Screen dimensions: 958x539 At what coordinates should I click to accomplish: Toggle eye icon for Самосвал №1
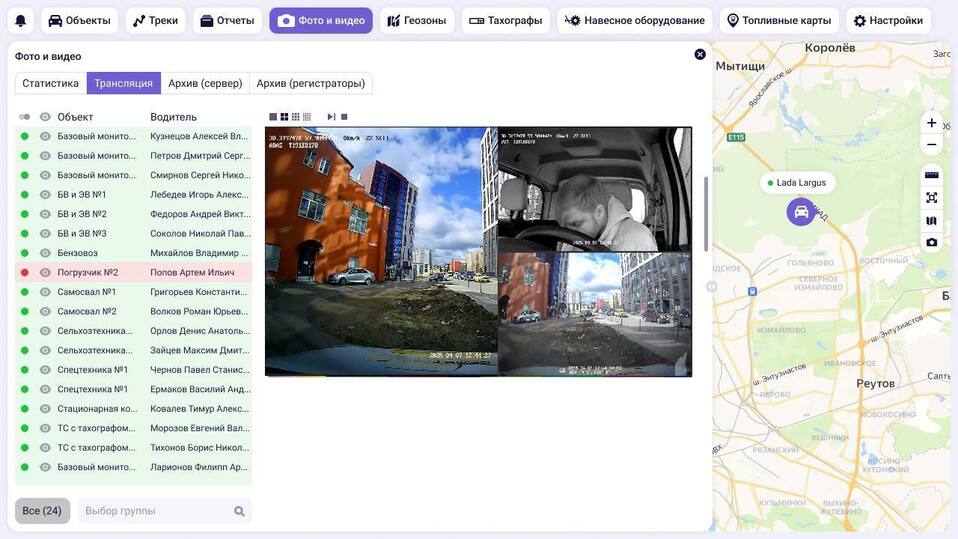45,292
